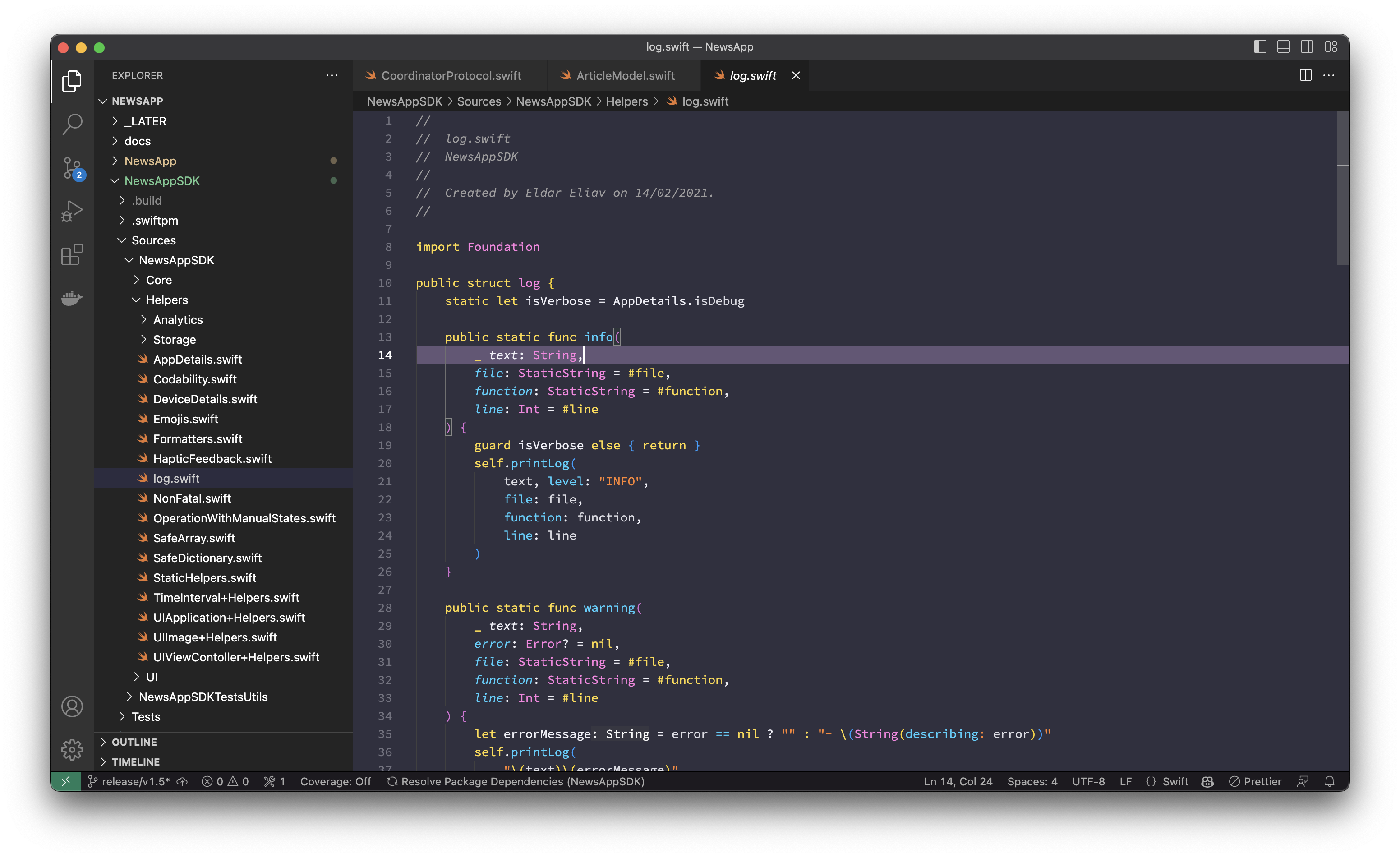Open SafeDictionary.swift file
Viewport: 1400px width, 858px height.
click(x=223, y=558)
